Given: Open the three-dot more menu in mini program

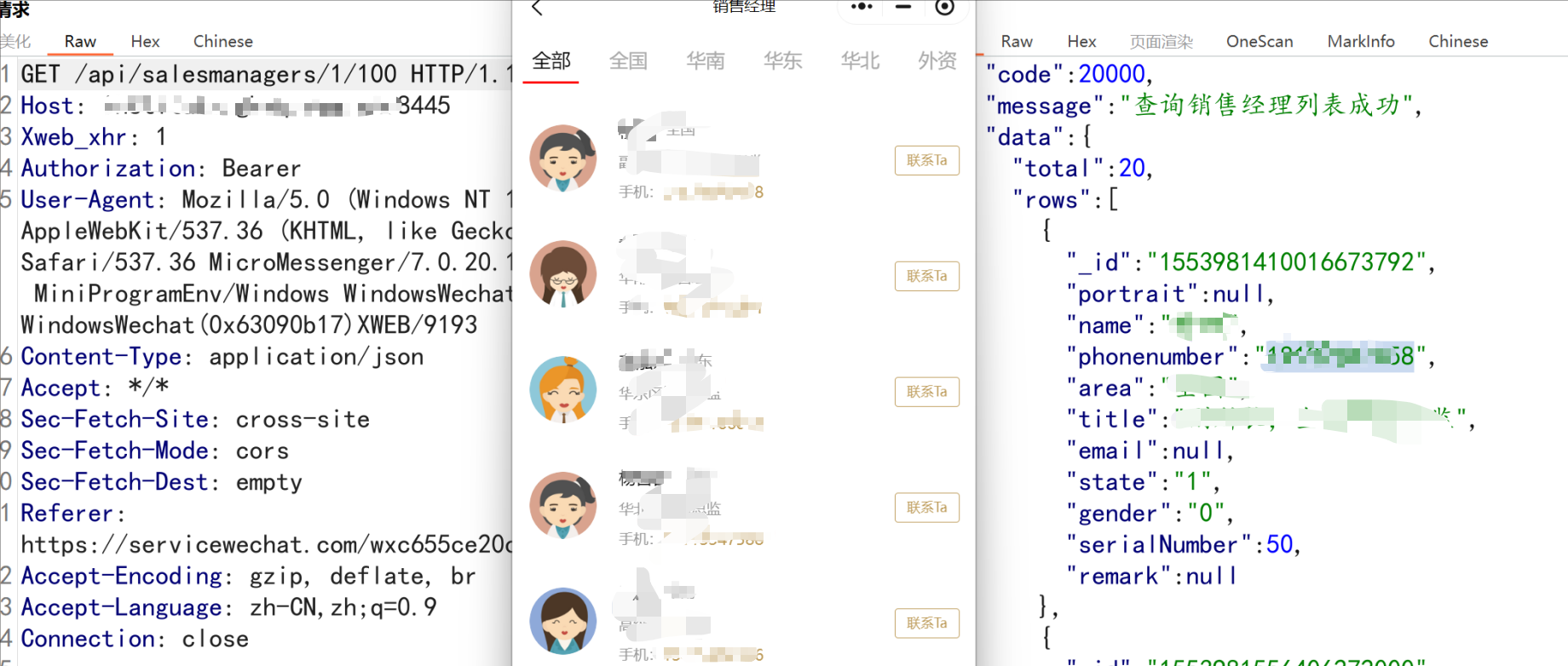Looking at the screenshot, I should click(x=862, y=7).
